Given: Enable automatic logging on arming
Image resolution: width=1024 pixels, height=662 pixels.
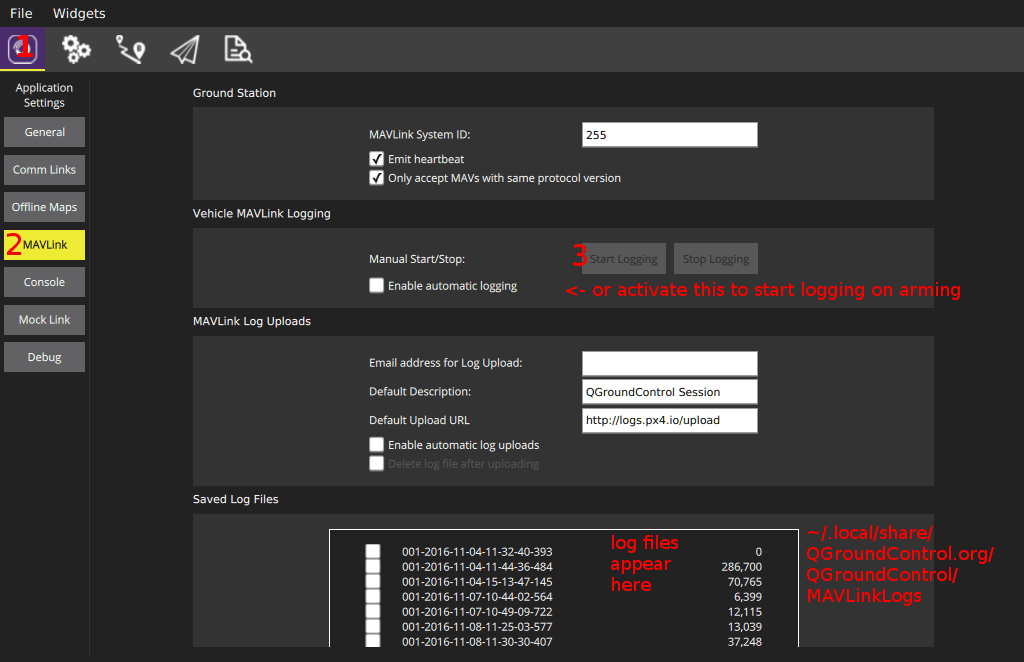Looking at the screenshot, I should 376,285.
